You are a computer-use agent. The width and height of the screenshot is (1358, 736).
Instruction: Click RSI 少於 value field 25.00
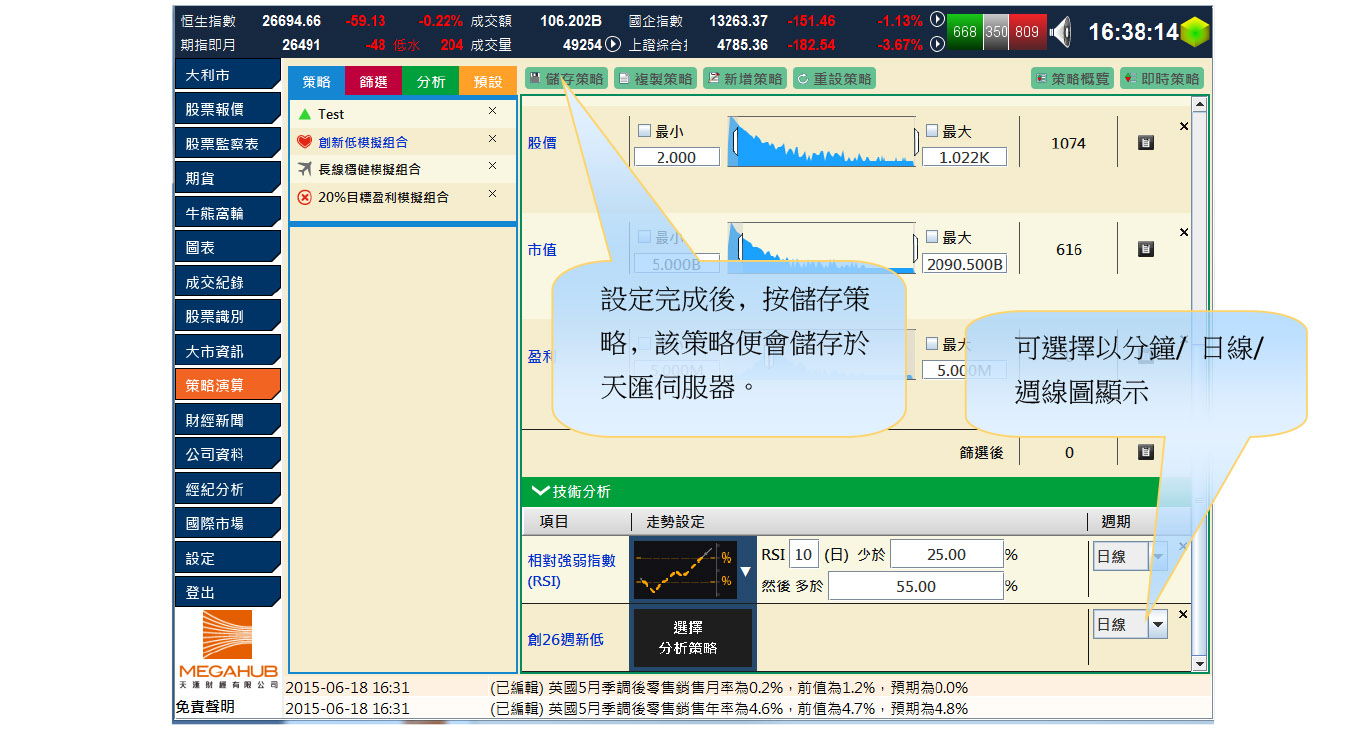pos(946,554)
